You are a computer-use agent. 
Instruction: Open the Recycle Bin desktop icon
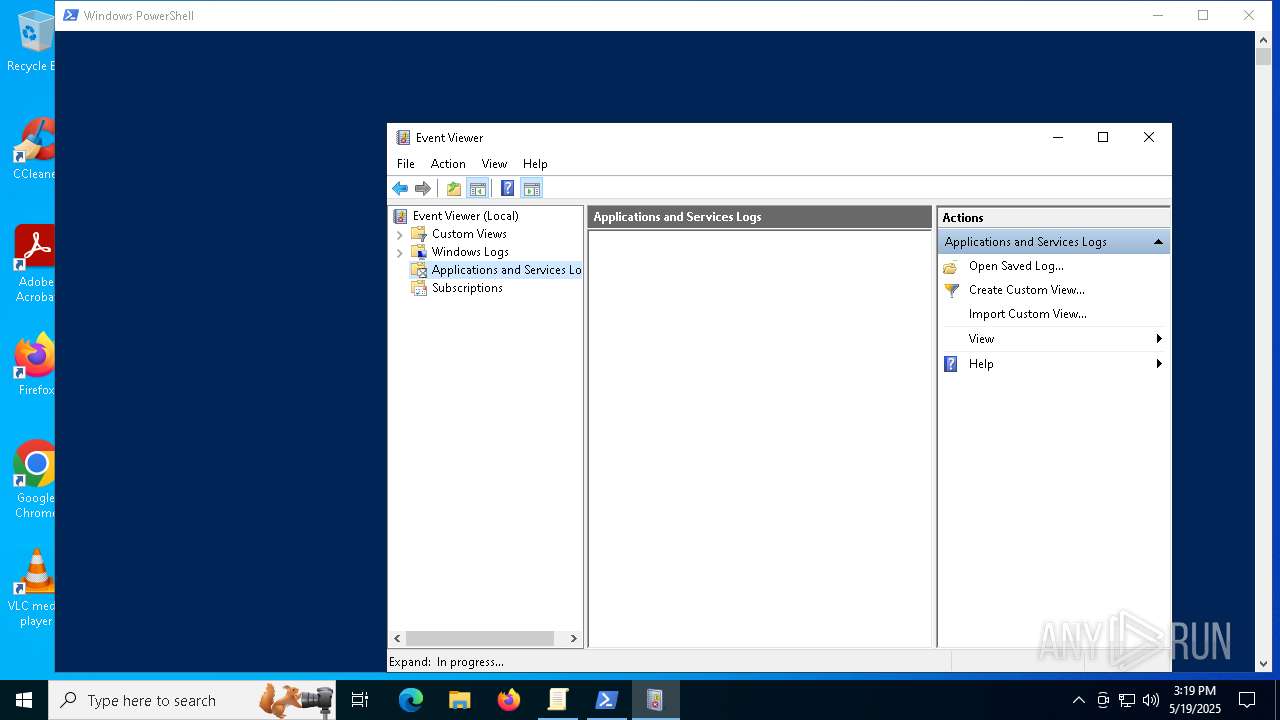point(30,40)
